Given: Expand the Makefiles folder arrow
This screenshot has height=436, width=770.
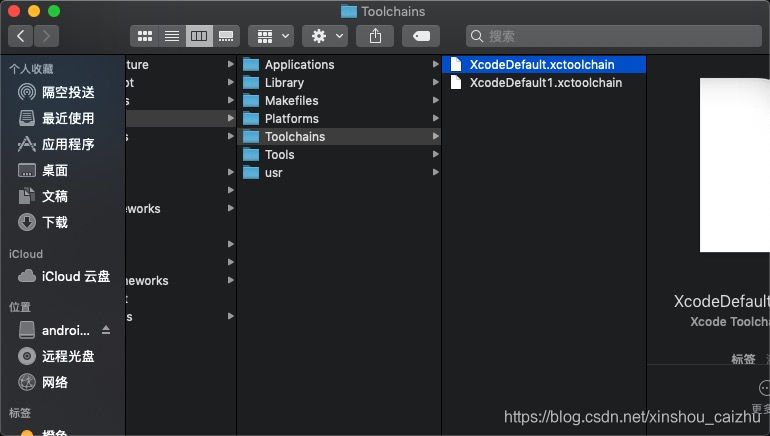Looking at the screenshot, I should [435, 100].
